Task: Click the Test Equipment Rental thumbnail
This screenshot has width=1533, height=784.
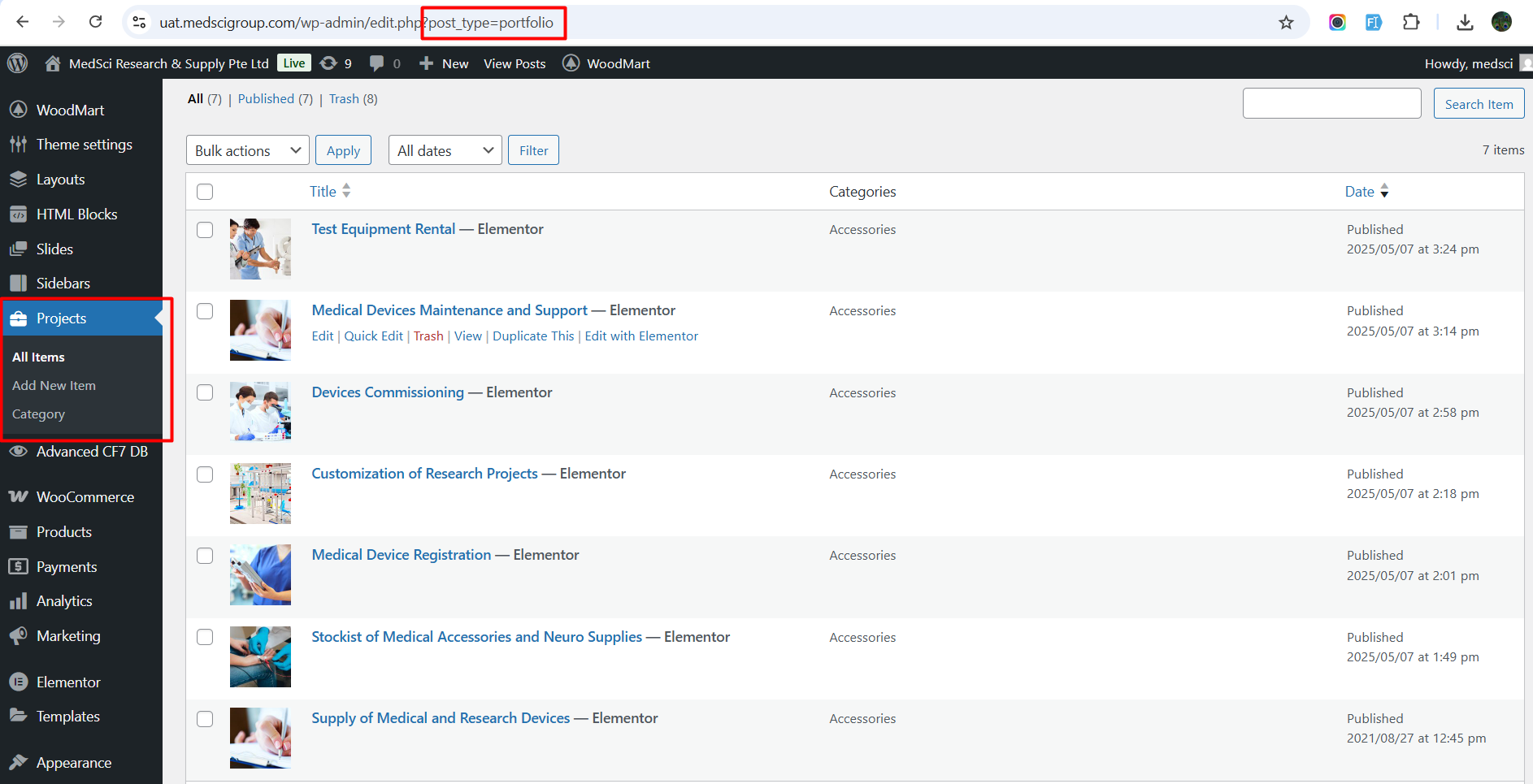Action: pyautogui.click(x=260, y=249)
